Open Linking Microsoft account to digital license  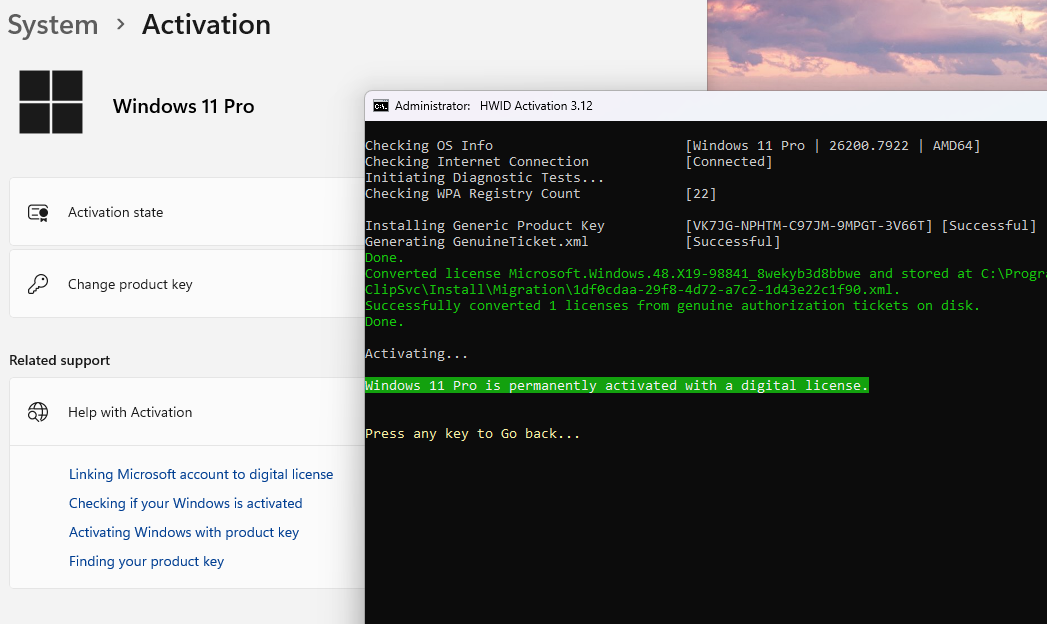201,475
